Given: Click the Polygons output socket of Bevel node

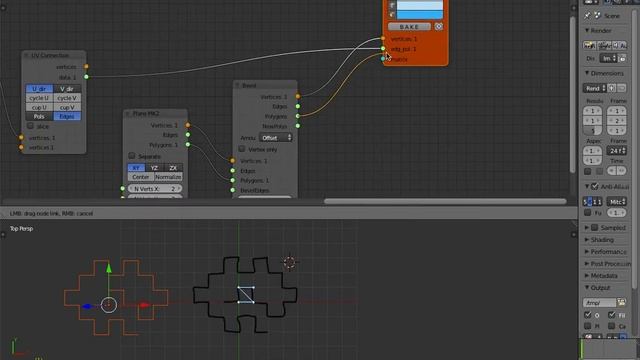Looking at the screenshot, I should coord(298,116).
